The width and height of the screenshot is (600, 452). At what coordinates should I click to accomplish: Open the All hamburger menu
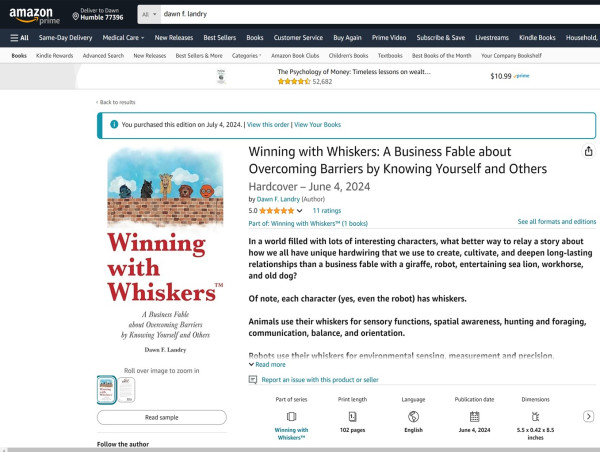coord(20,38)
